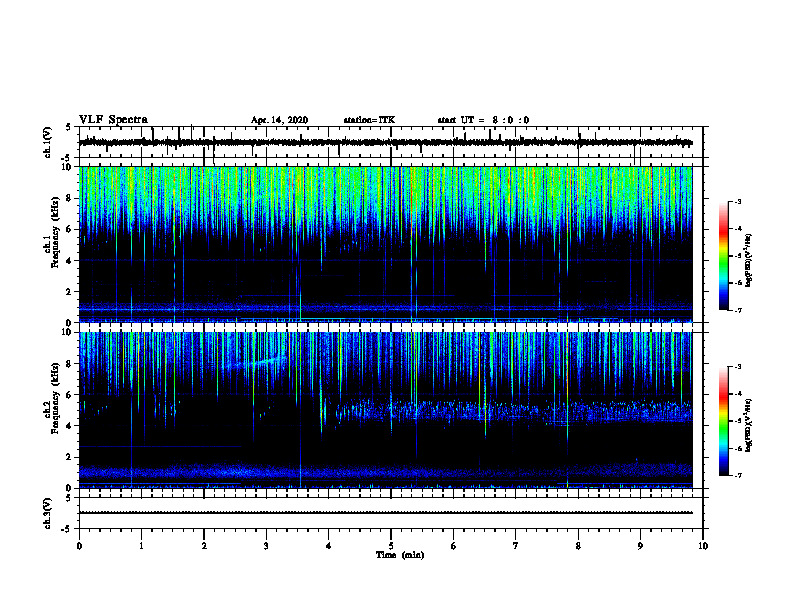Click the "station=ITK" header label
The width and height of the screenshot is (792, 612).
click(x=369, y=120)
